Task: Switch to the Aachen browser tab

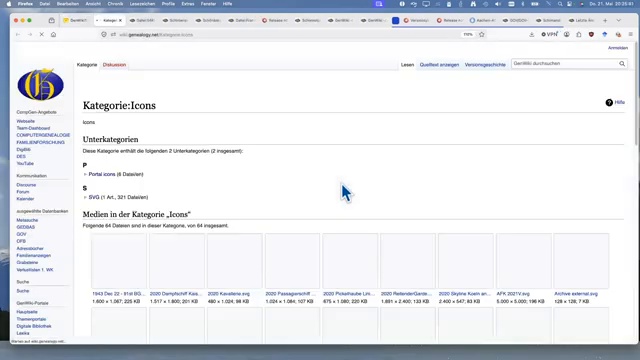Action: pos(483,20)
